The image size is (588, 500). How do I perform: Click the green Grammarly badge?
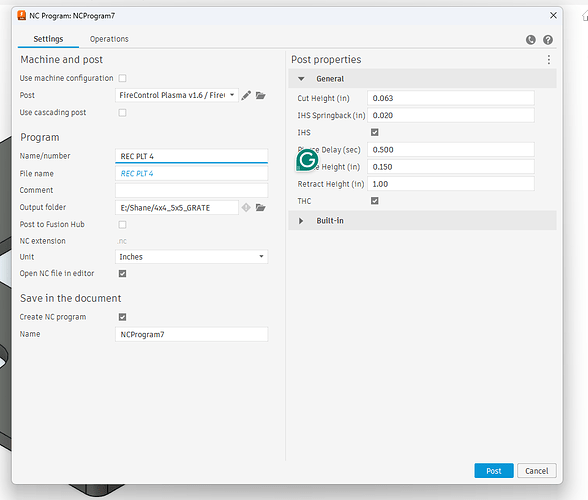click(307, 160)
